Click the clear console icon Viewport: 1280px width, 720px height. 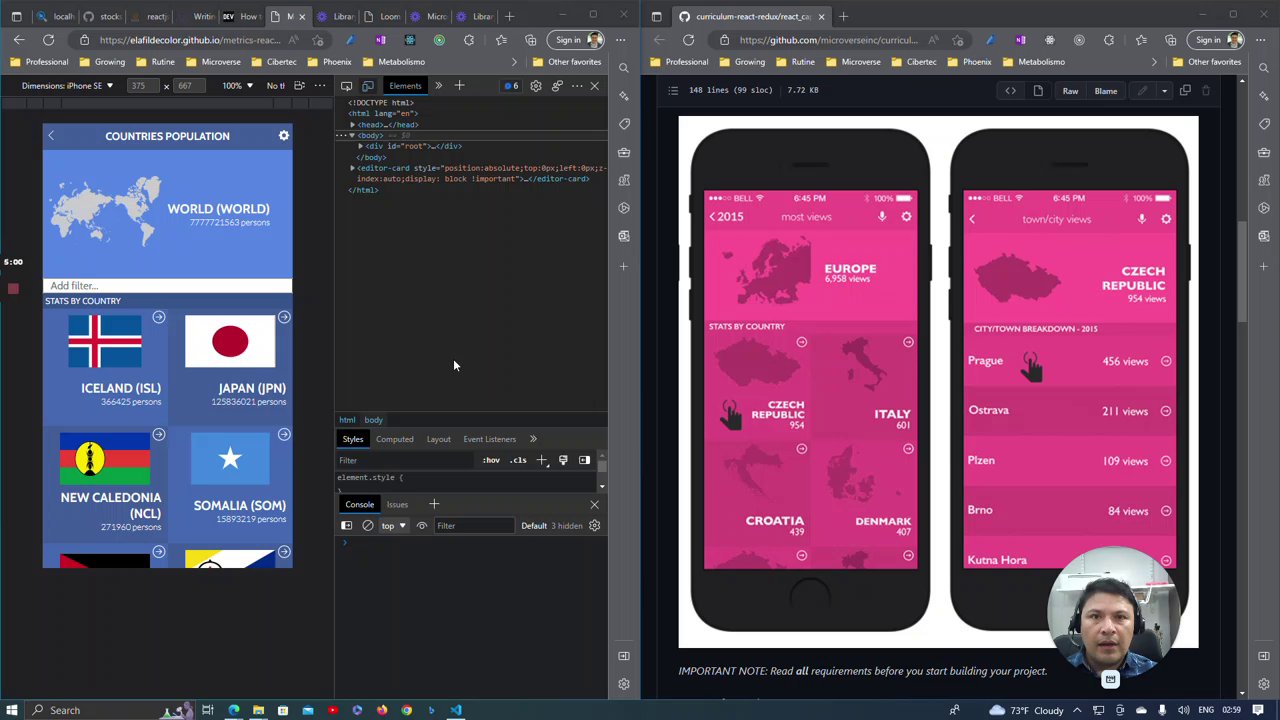pos(368,526)
